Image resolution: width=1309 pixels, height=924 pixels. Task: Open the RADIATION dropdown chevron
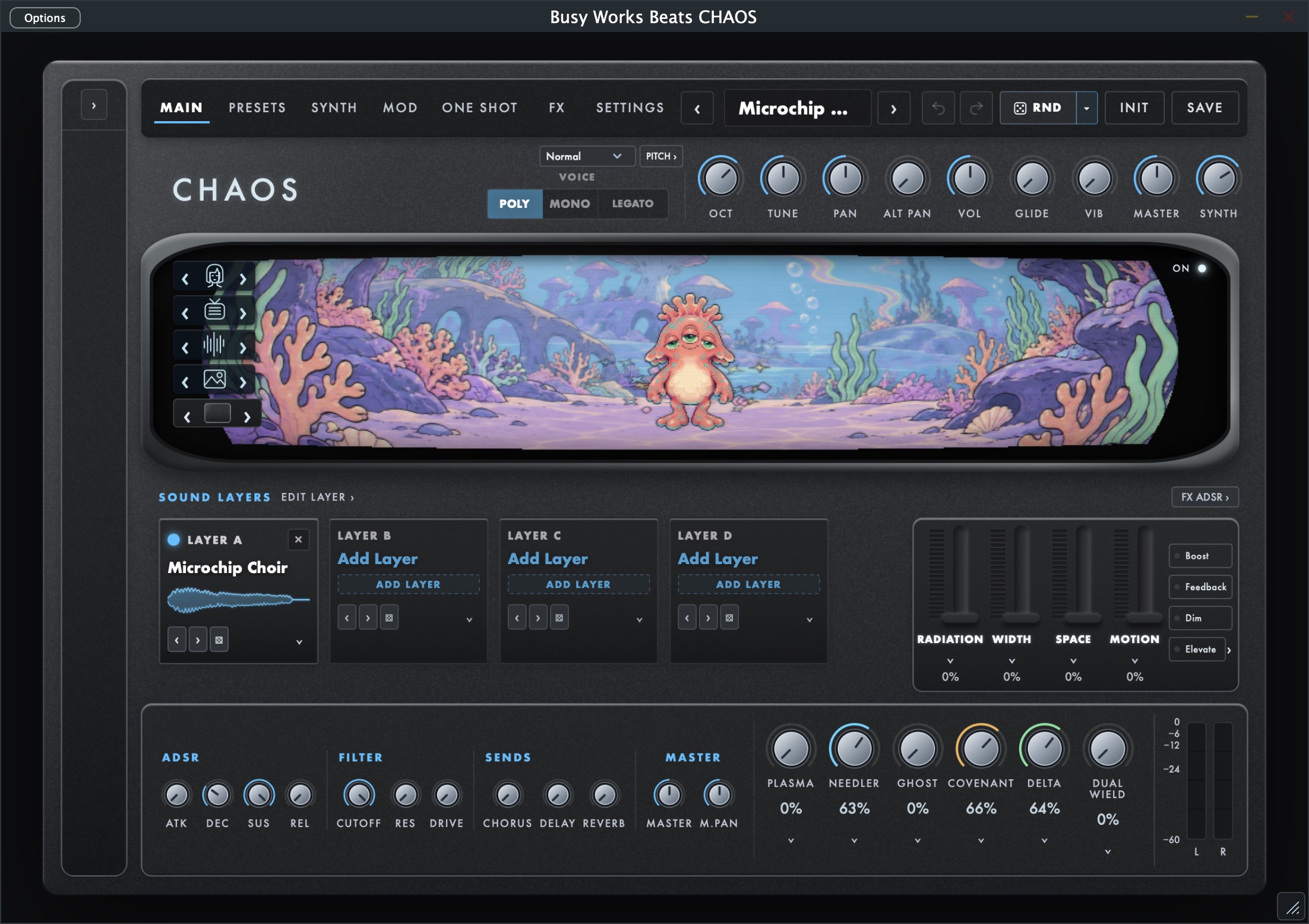[x=950, y=661]
